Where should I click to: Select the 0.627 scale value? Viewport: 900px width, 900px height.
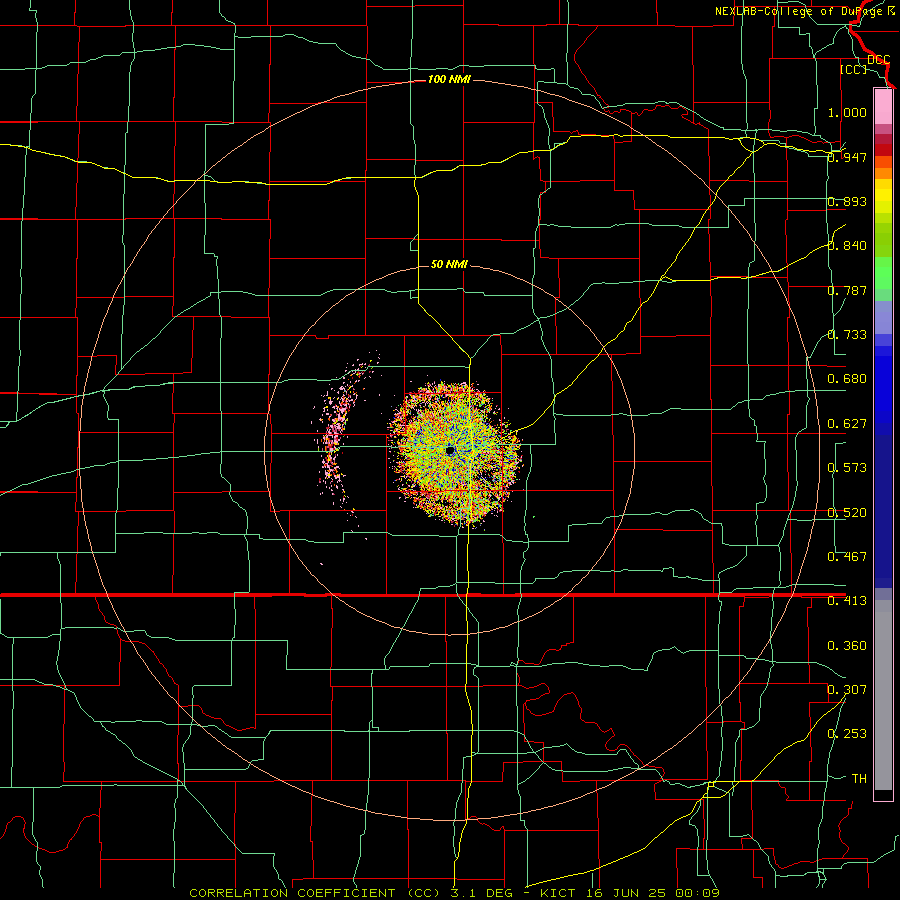(847, 424)
